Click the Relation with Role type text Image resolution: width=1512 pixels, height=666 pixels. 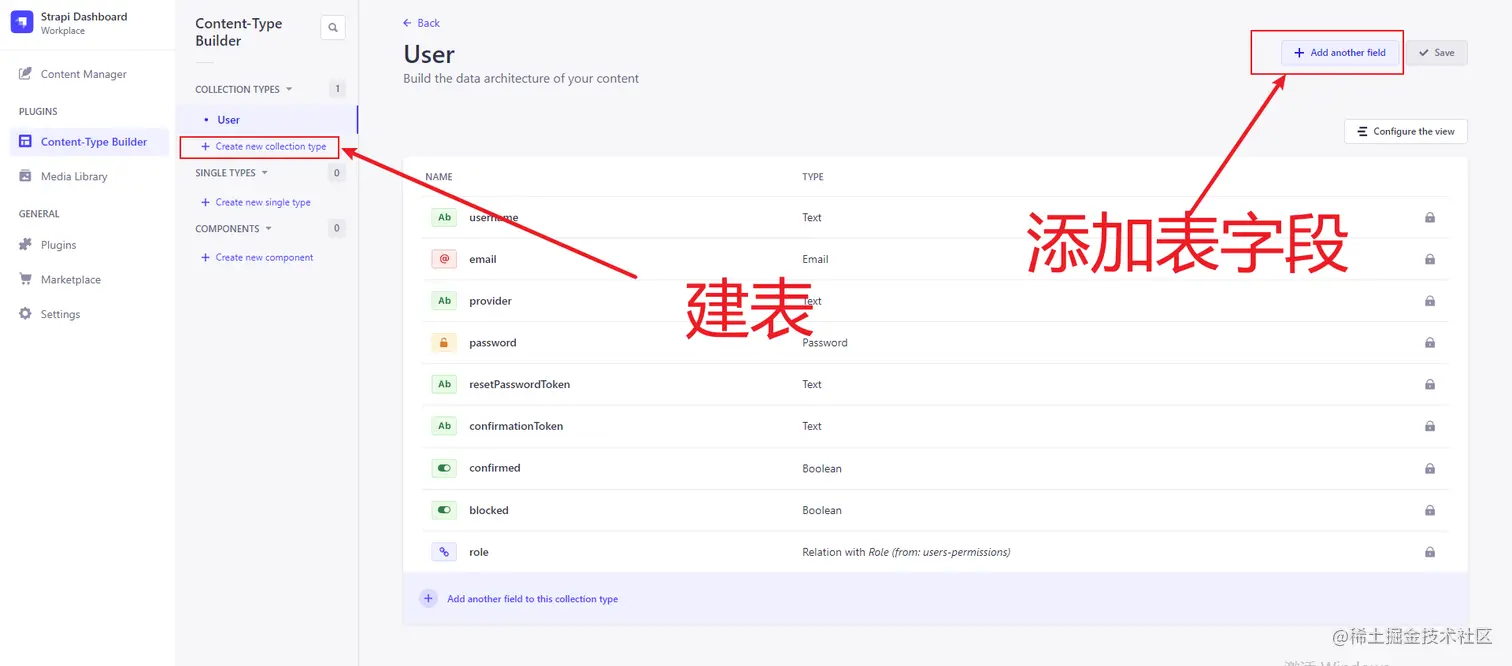pyautogui.click(x=906, y=552)
